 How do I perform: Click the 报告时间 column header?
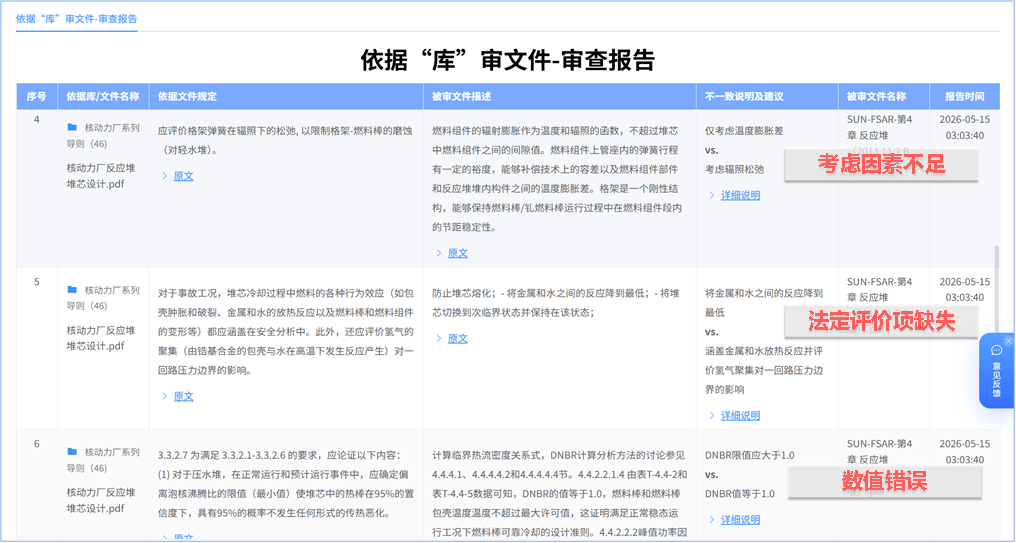pos(964,97)
